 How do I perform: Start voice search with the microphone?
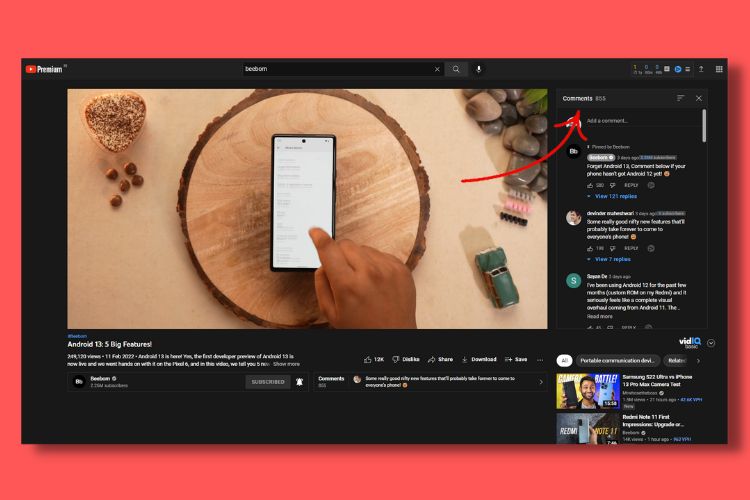[x=478, y=69]
